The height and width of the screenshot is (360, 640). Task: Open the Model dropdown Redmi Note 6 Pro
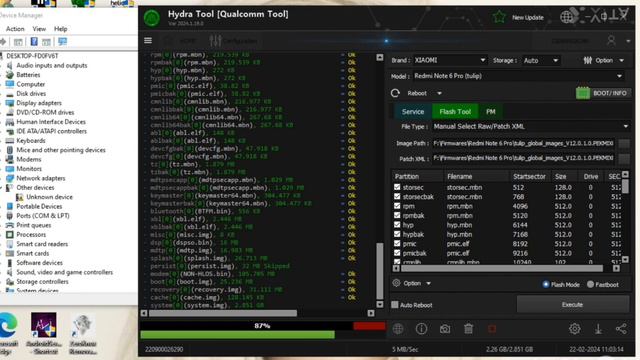point(518,76)
